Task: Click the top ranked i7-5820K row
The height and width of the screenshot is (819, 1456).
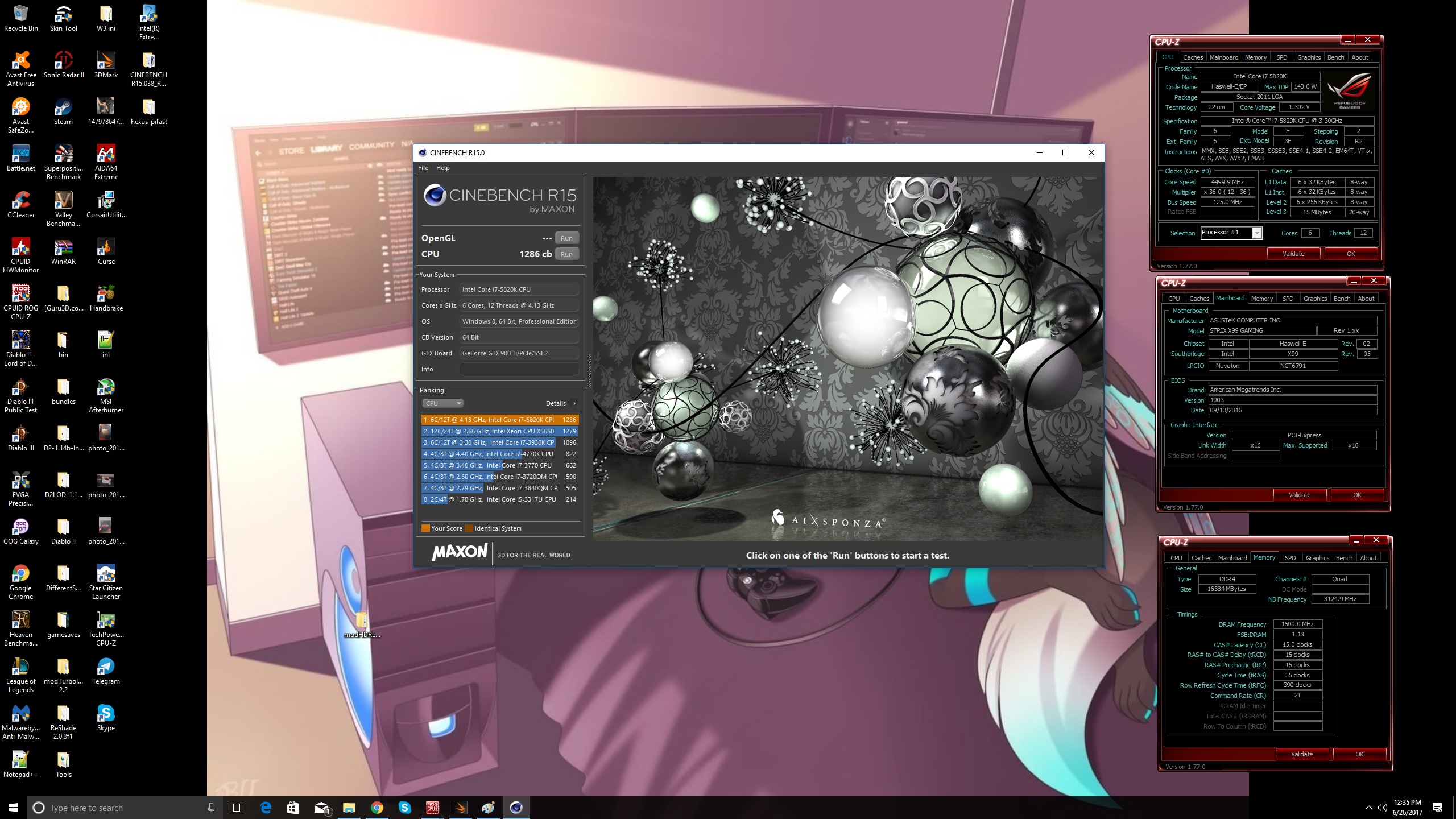Action: [500, 420]
